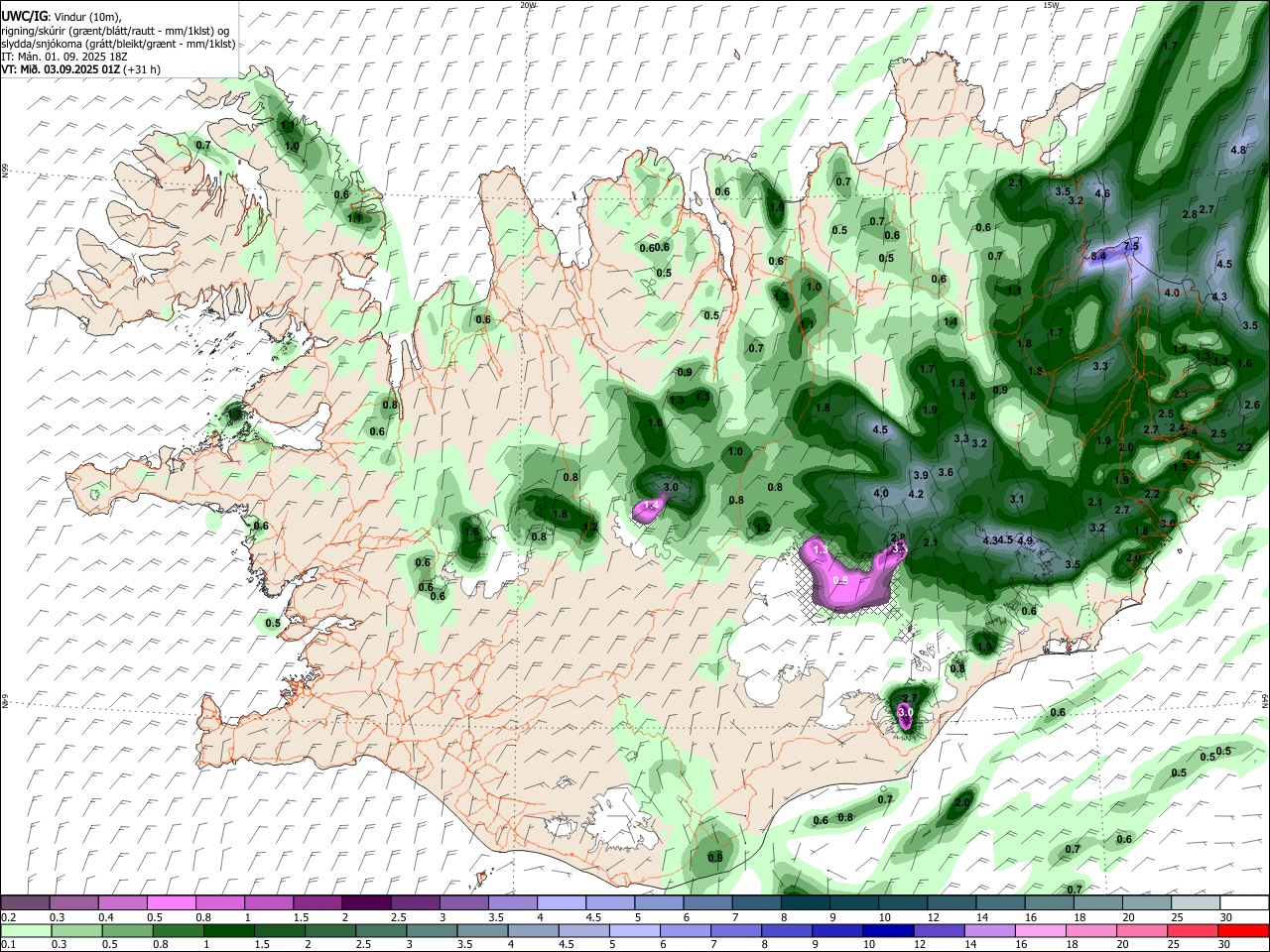Click the lower legend swatch labeled 4

point(532,930)
